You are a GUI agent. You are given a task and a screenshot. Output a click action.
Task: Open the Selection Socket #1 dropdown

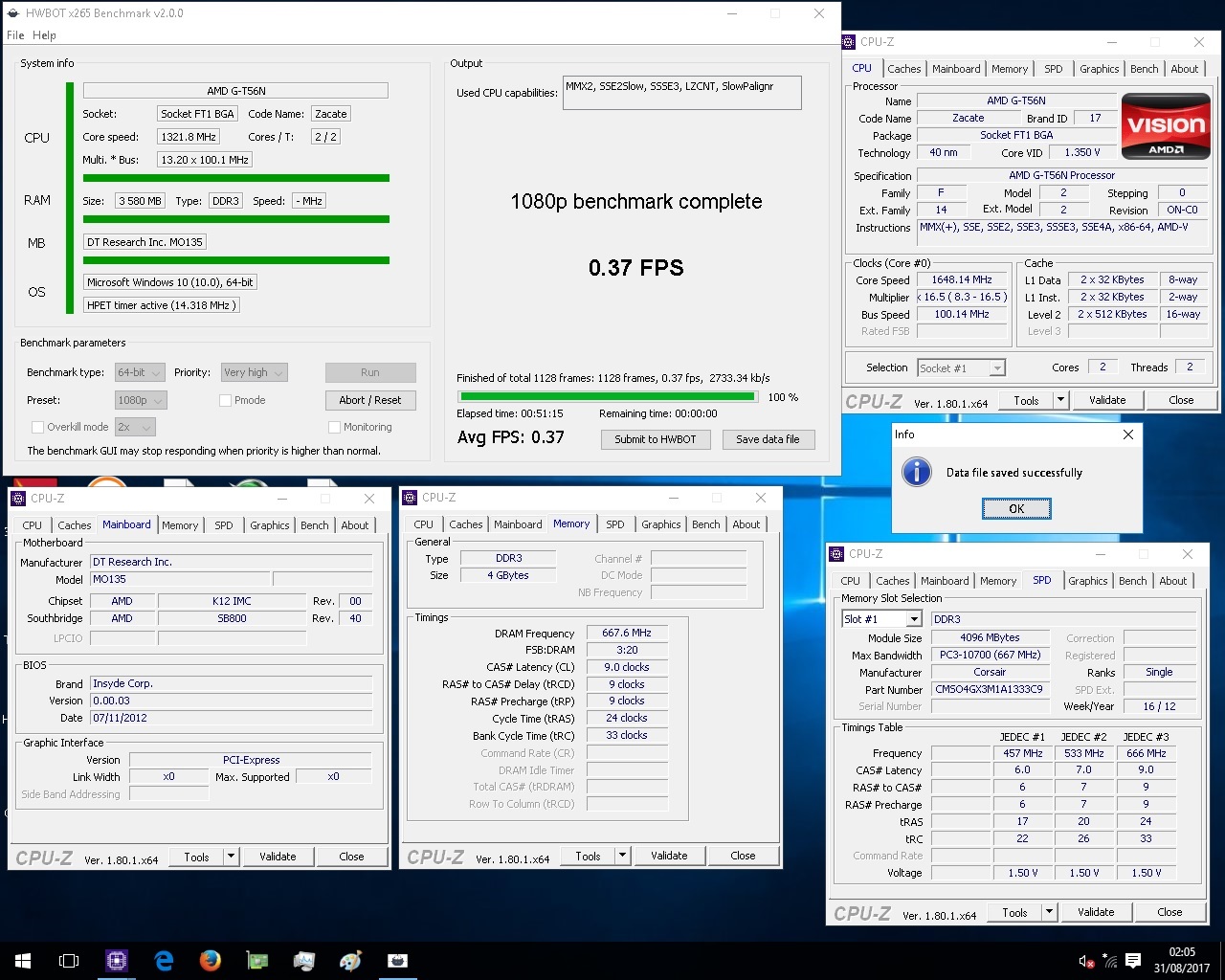tap(960, 368)
